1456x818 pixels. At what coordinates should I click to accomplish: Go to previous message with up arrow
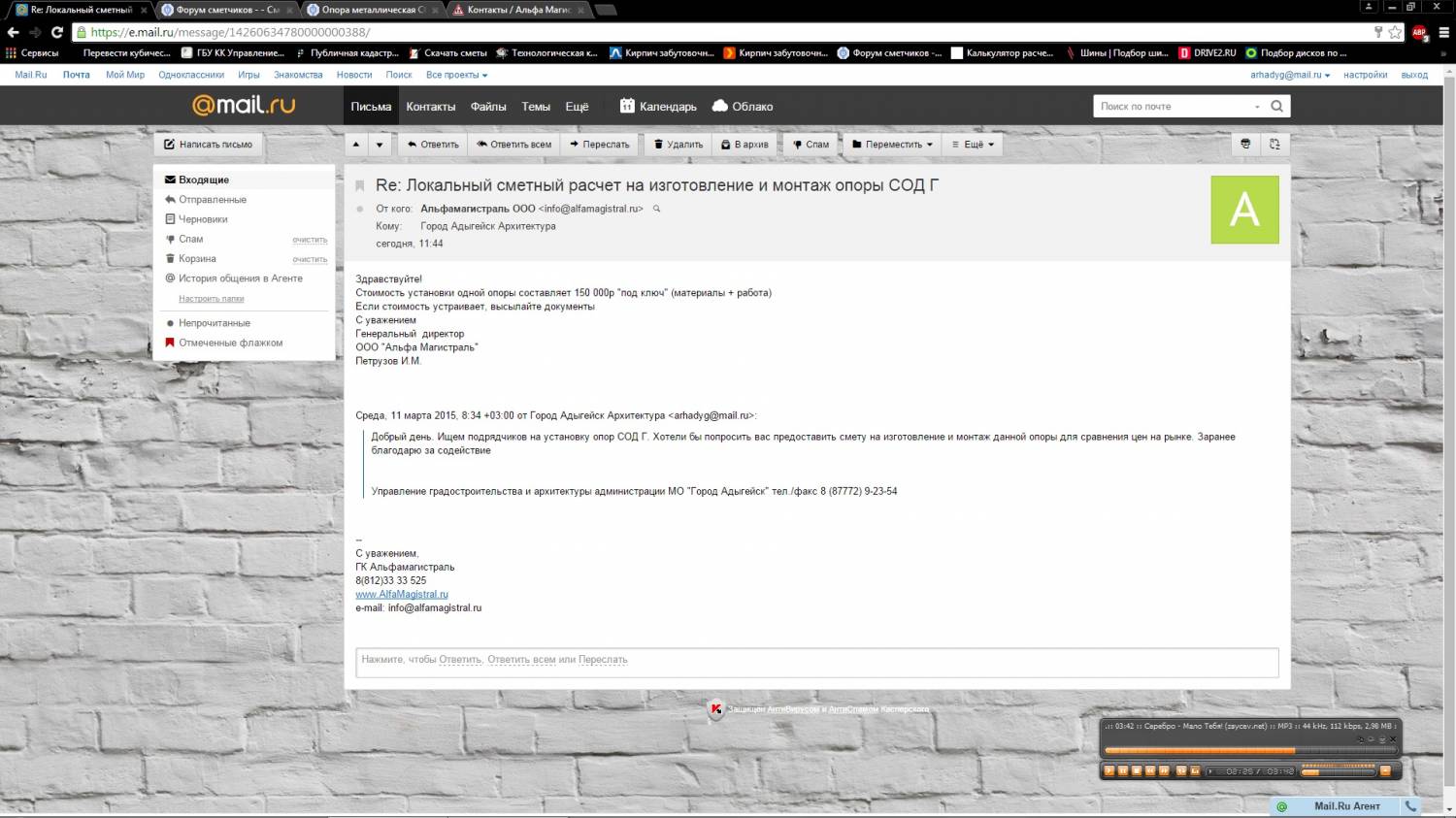click(356, 145)
